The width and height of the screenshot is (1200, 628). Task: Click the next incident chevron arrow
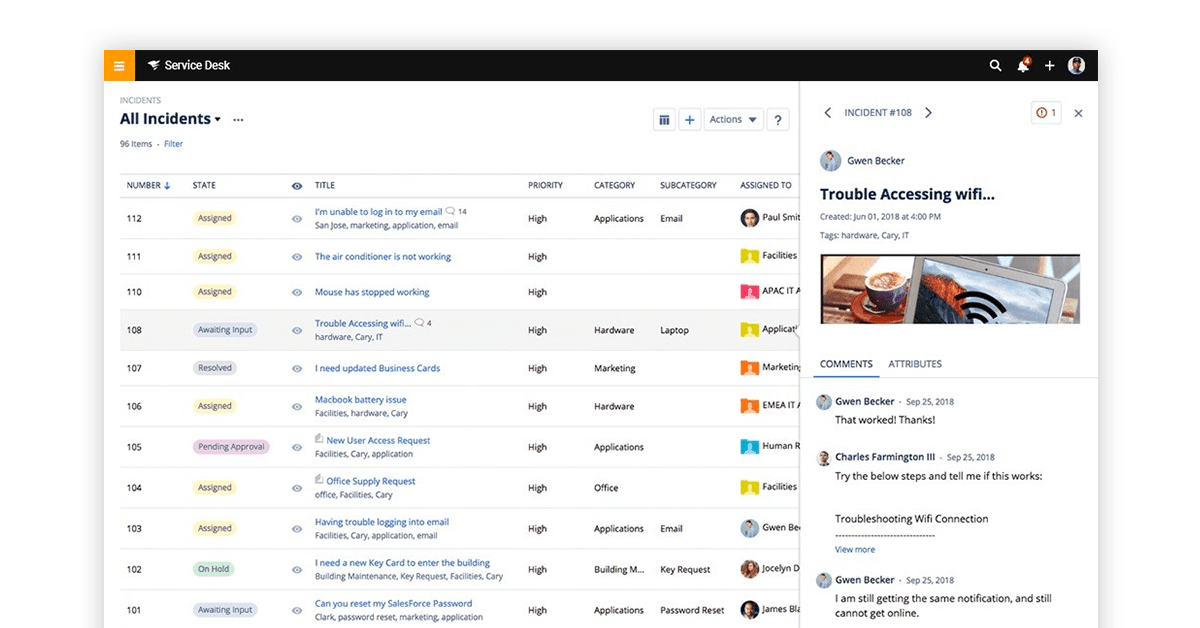pos(928,113)
